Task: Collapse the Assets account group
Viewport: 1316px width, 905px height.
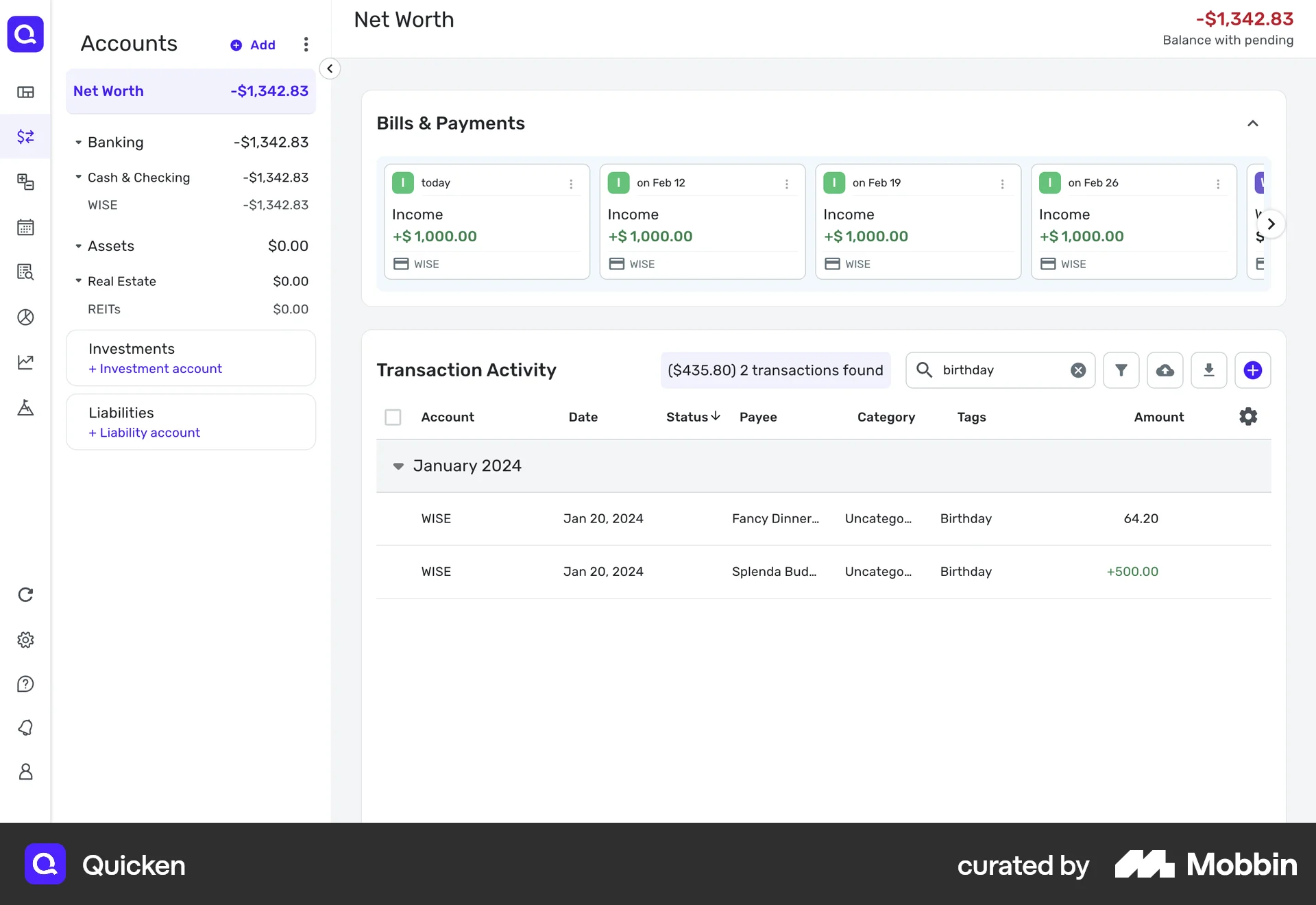Action: tap(78, 245)
